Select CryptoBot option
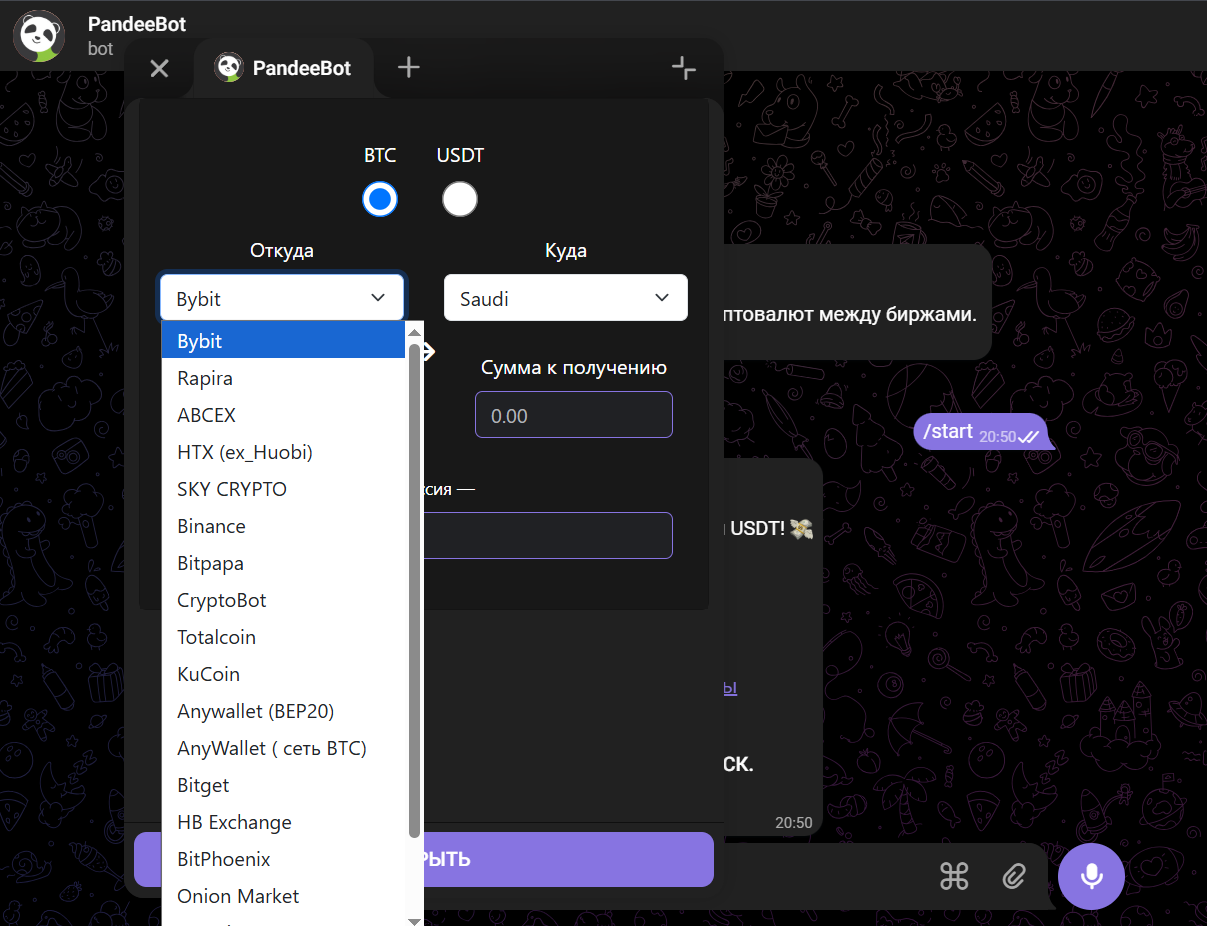The image size is (1207, 926). pos(283,600)
